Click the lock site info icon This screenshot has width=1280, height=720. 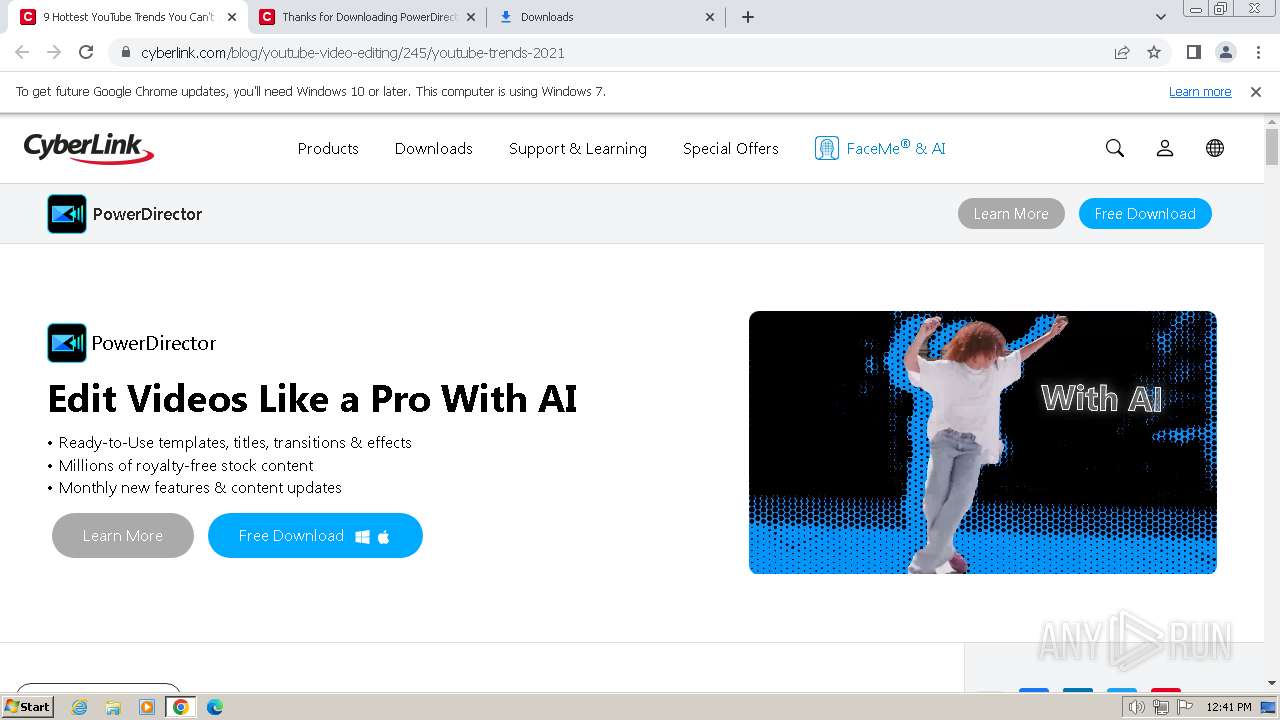pos(126,53)
